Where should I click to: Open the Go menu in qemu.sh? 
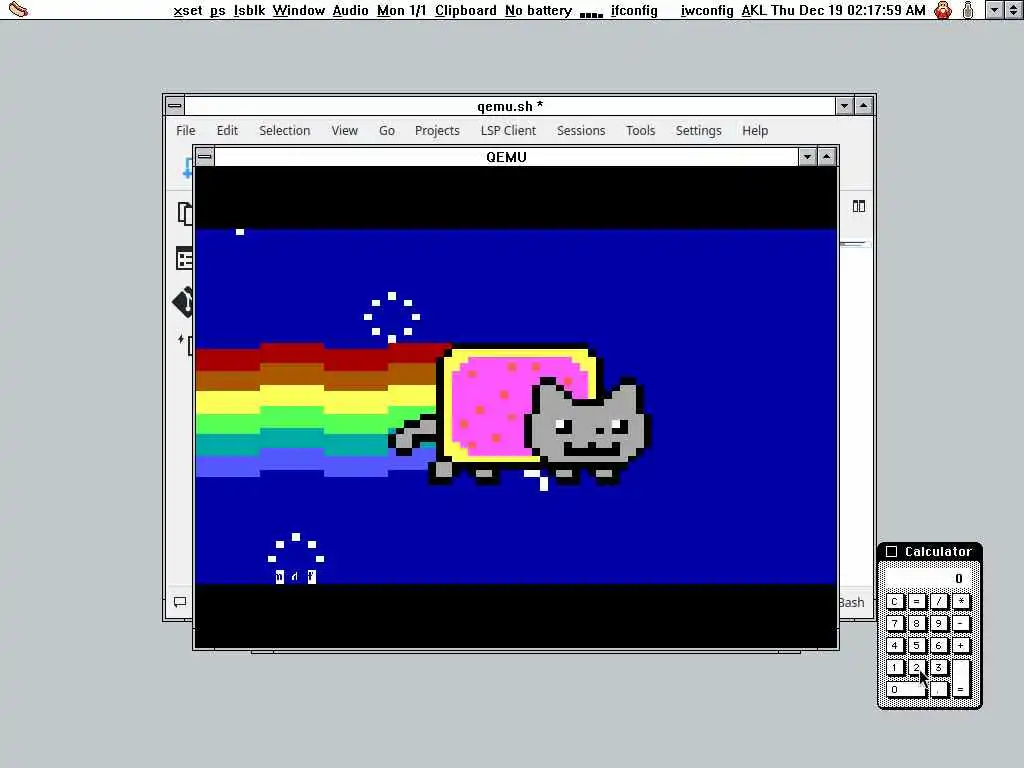[x=387, y=131]
